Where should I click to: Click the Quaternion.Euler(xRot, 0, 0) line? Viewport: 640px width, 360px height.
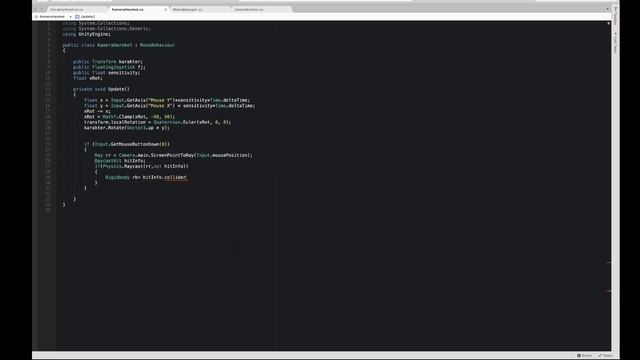tap(158, 122)
